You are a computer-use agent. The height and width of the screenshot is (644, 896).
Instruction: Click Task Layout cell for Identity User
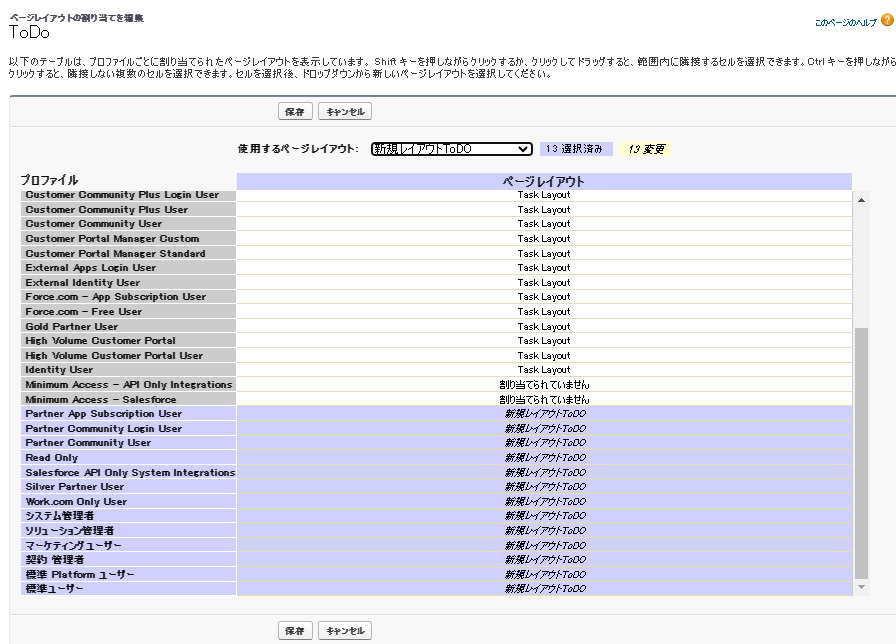(544, 370)
